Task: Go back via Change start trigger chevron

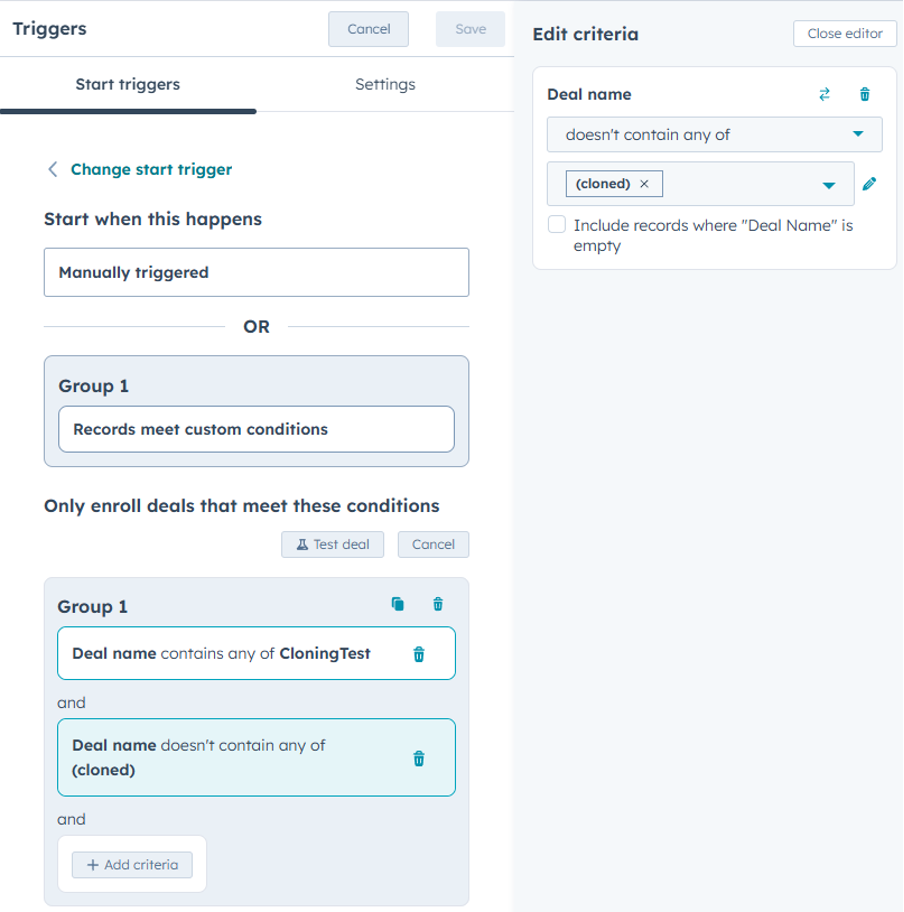Action: pos(53,169)
